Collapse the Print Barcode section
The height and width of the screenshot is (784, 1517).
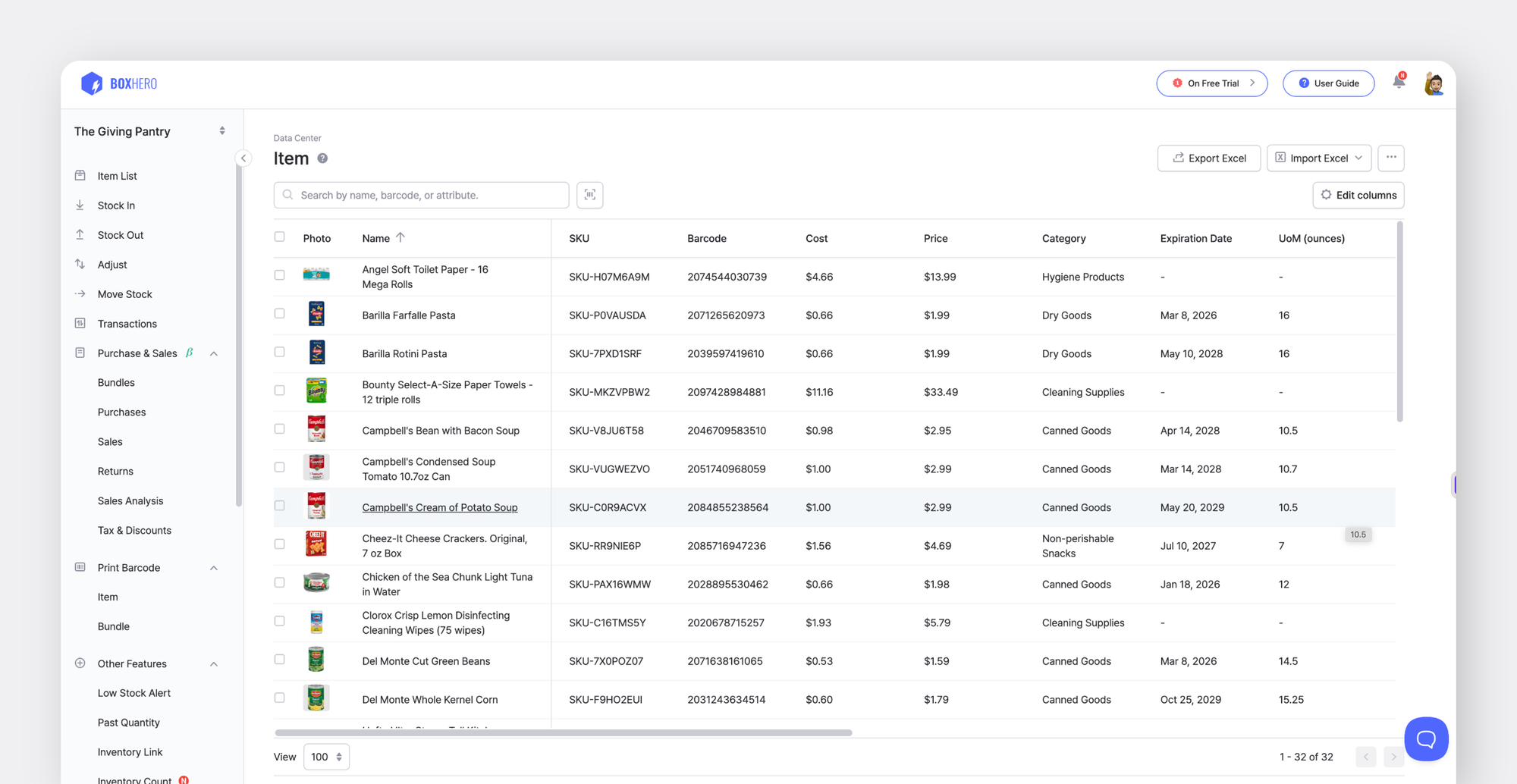pos(213,567)
